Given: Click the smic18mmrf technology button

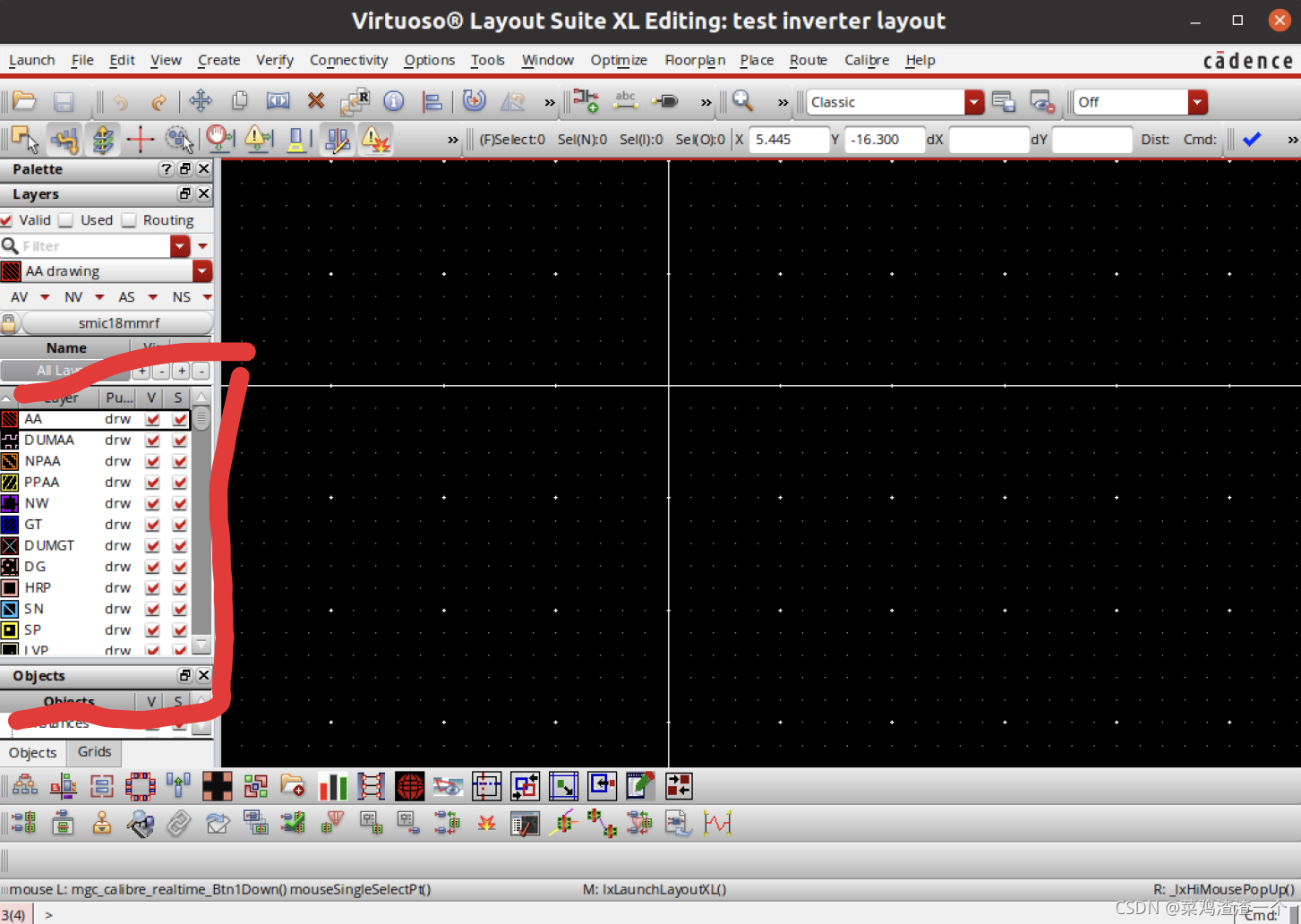Looking at the screenshot, I should tap(118, 323).
